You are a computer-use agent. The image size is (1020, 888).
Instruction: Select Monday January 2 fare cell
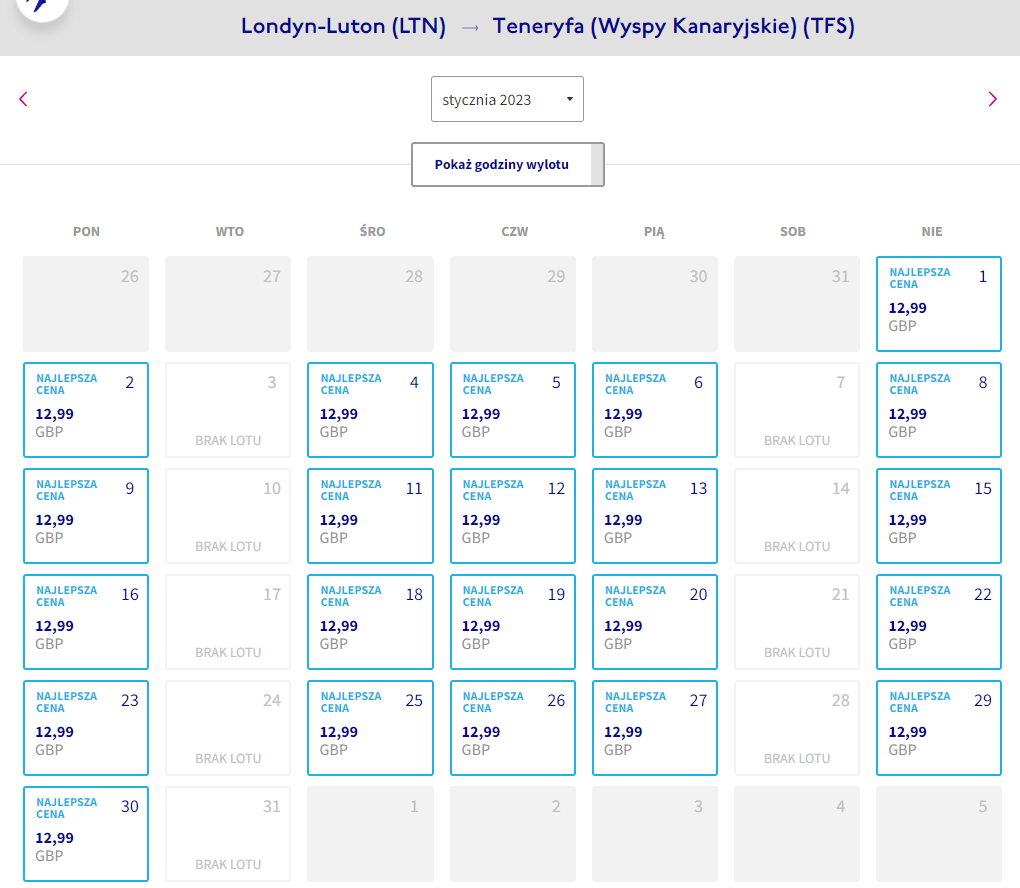tap(86, 410)
